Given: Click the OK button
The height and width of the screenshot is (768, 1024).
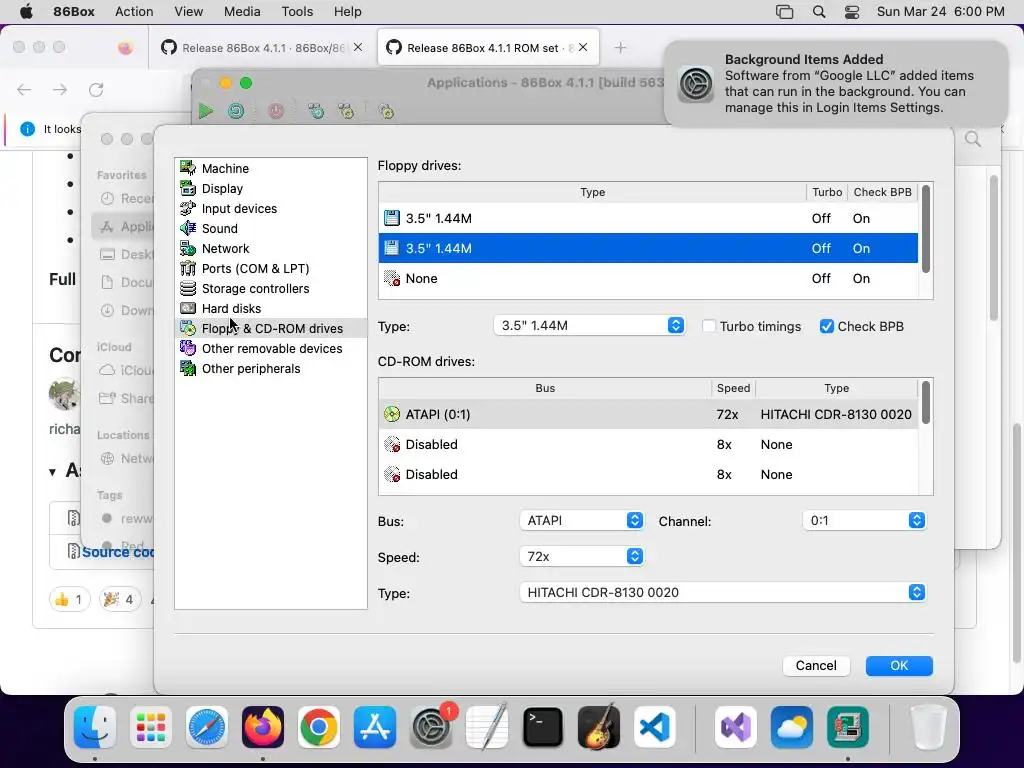Looking at the screenshot, I should click(x=899, y=665).
